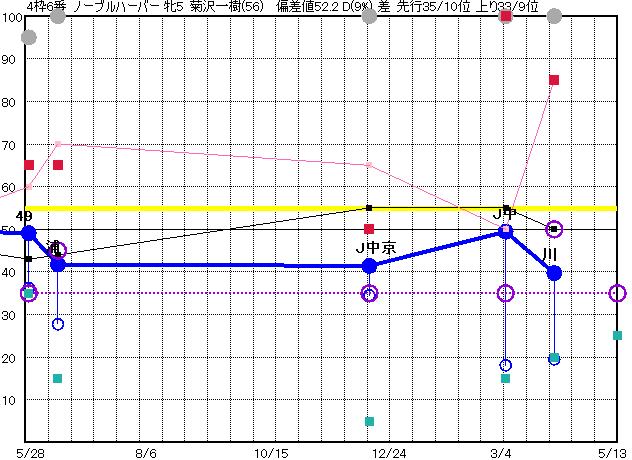Click the 10/15 date axis label
Image resolution: width=632 pixels, height=460 pixels.
coord(271,452)
